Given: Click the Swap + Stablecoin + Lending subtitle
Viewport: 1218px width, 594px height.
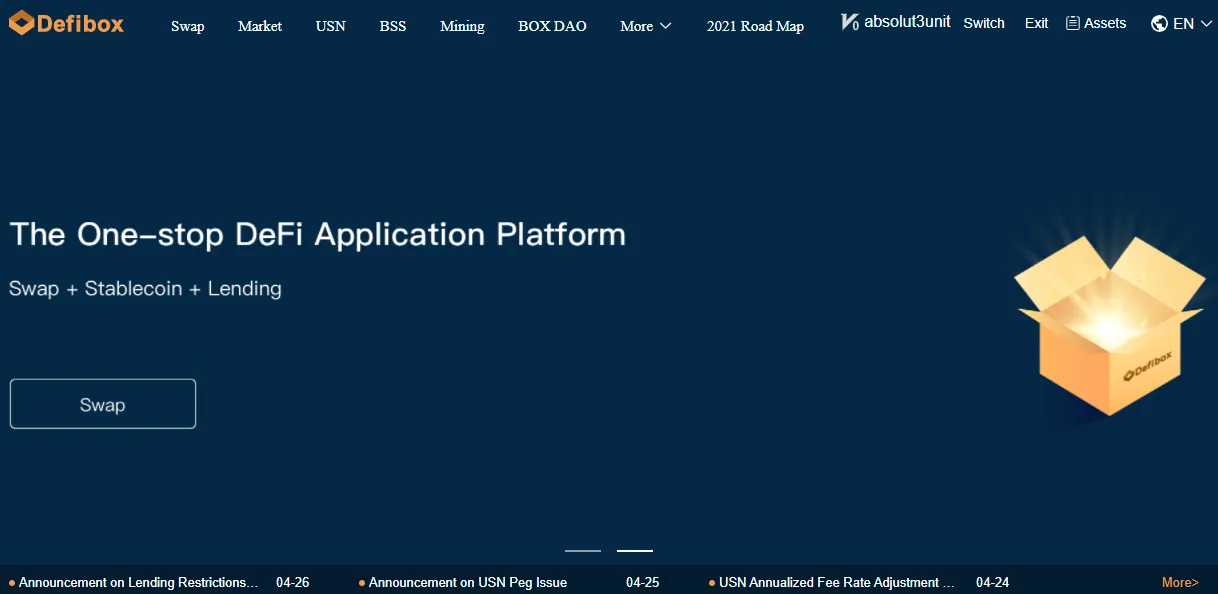Looking at the screenshot, I should pos(145,288).
